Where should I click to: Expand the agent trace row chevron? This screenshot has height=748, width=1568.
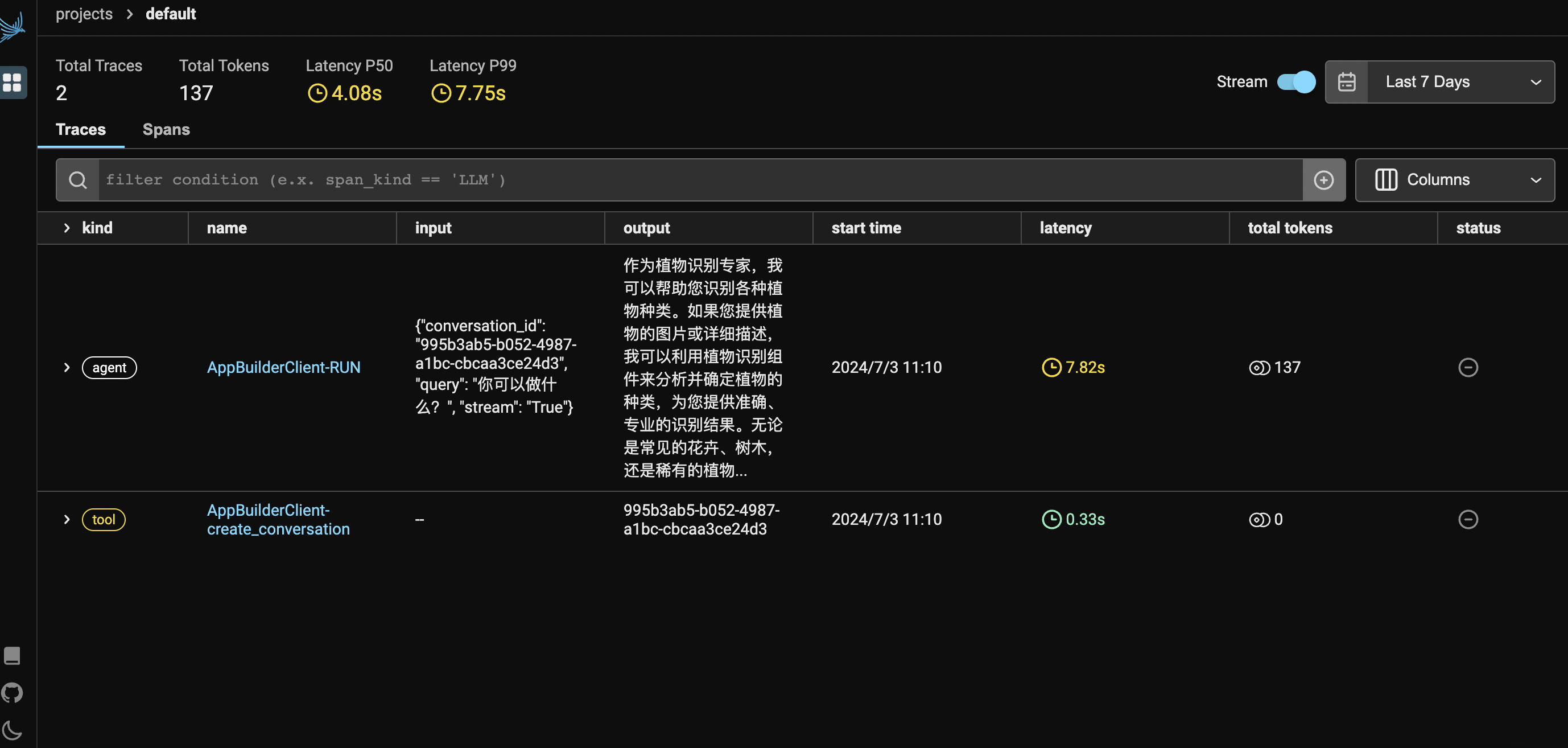[67, 367]
